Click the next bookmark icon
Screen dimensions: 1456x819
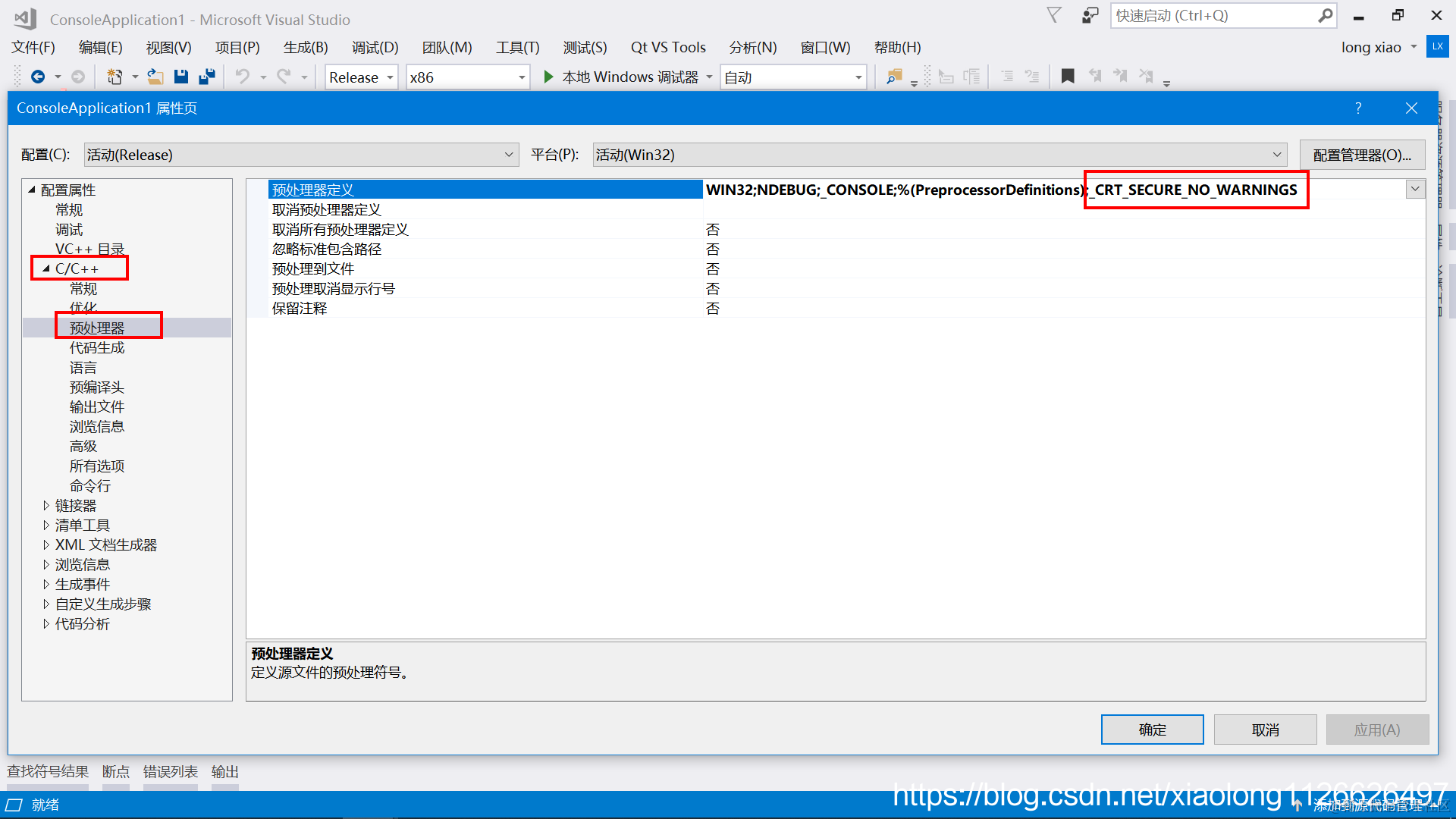1120,76
